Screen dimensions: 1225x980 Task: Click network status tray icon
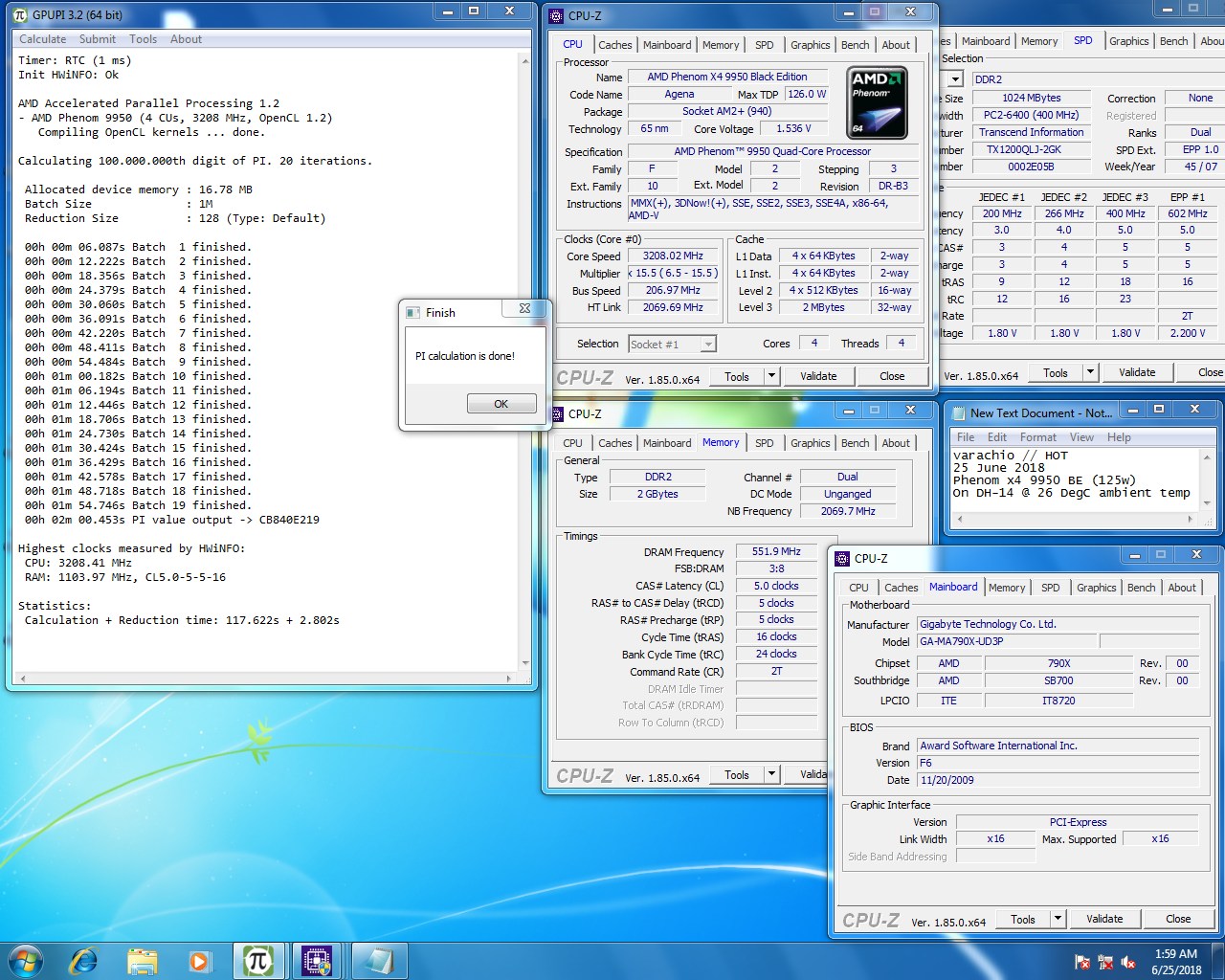pos(1105,962)
